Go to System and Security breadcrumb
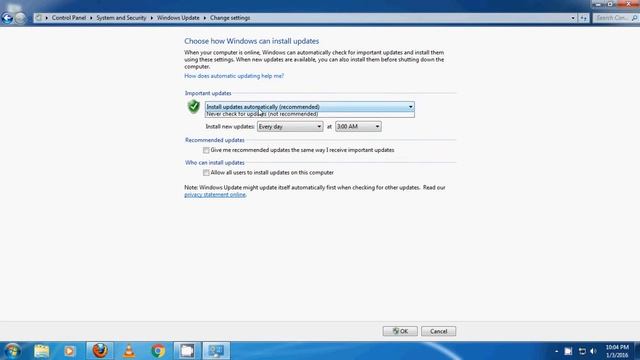The height and width of the screenshot is (360, 640). (121, 18)
